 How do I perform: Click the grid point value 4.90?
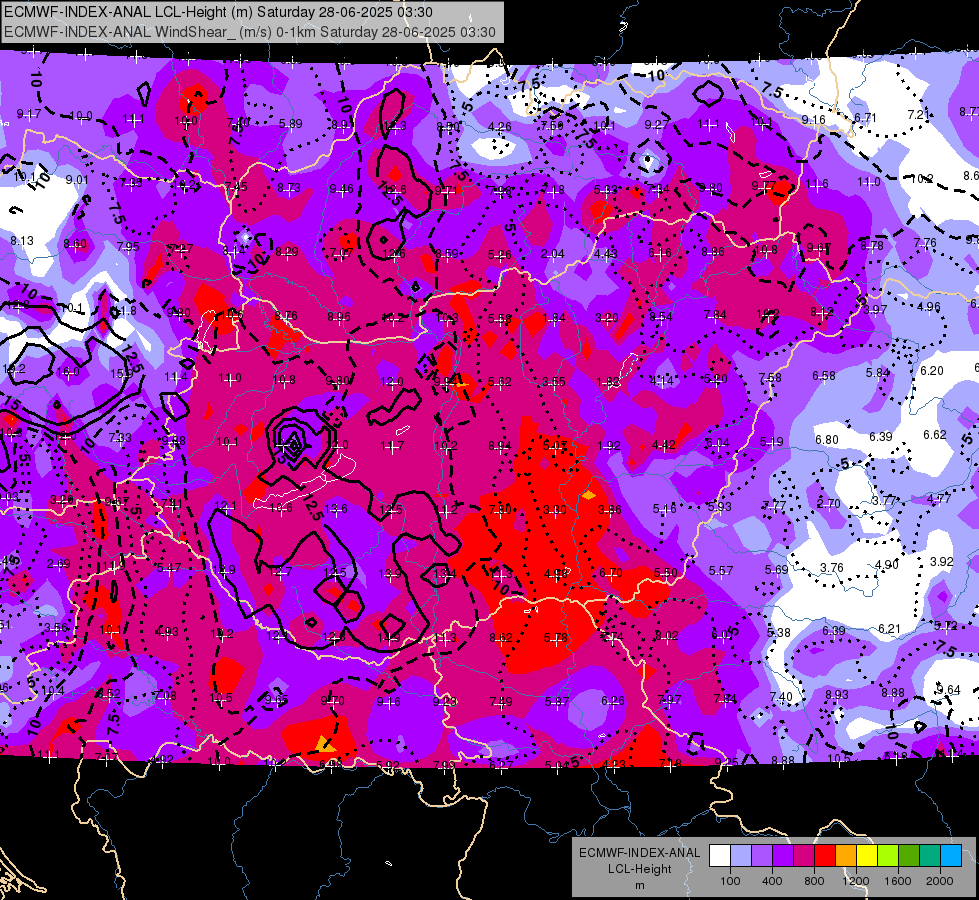click(x=887, y=565)
